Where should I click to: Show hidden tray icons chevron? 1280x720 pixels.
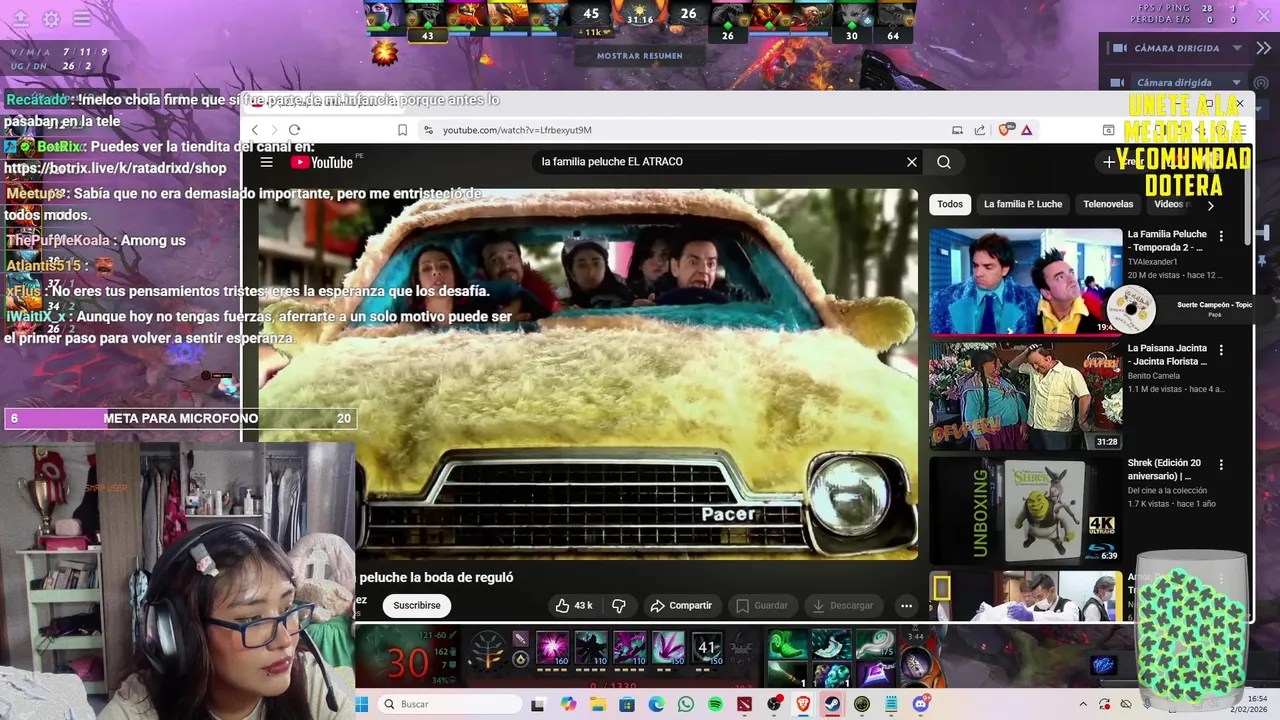[x=1083, y=704]
